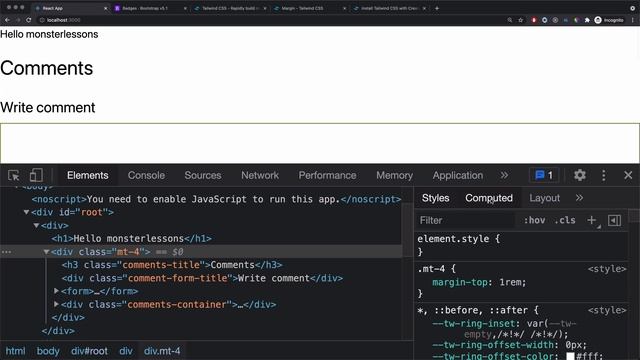Add a new style rule with plus icon
640x360 pixels.
coord(591,220)
